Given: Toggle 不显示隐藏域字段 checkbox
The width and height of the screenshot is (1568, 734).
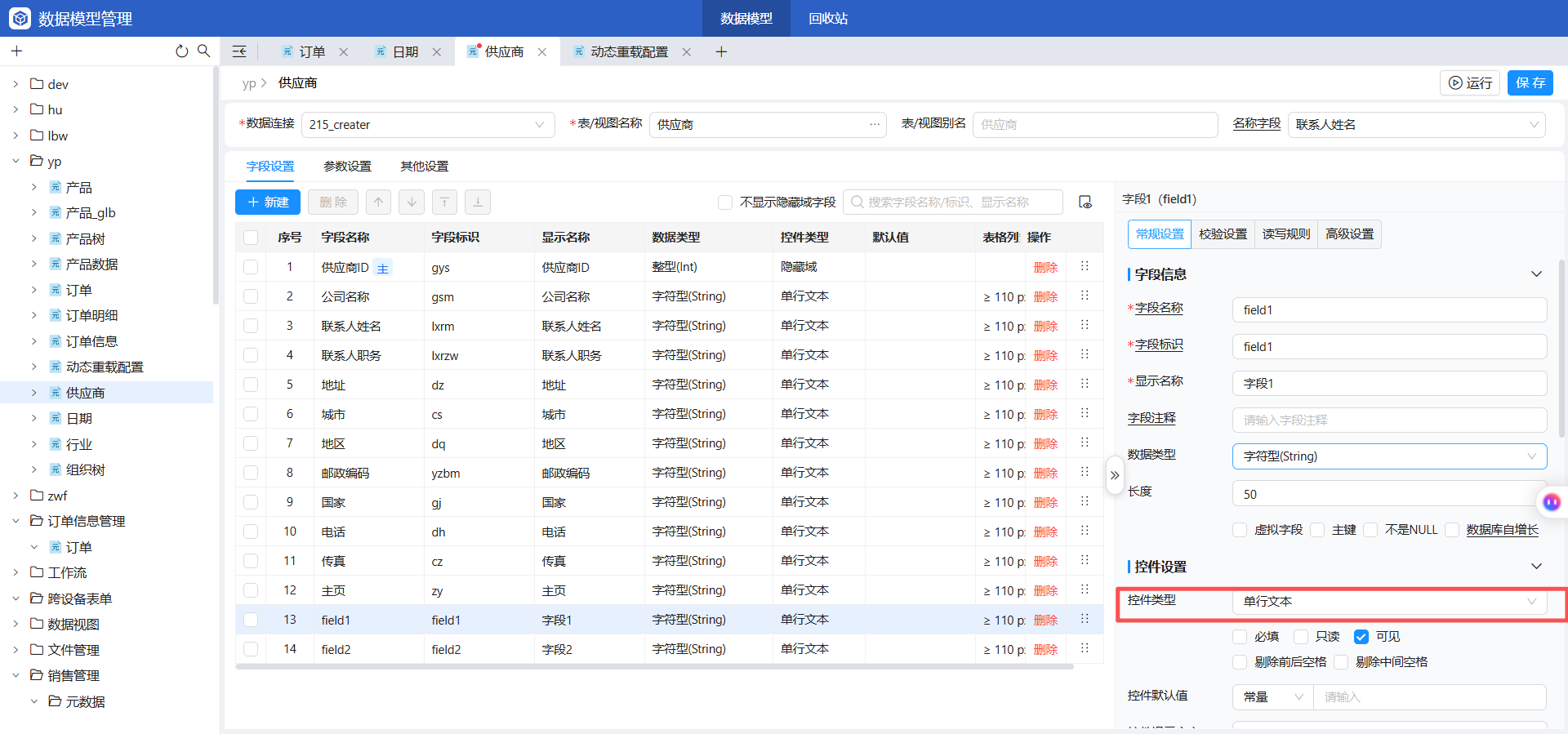Looking at the screenshot, I should (725, 202).
